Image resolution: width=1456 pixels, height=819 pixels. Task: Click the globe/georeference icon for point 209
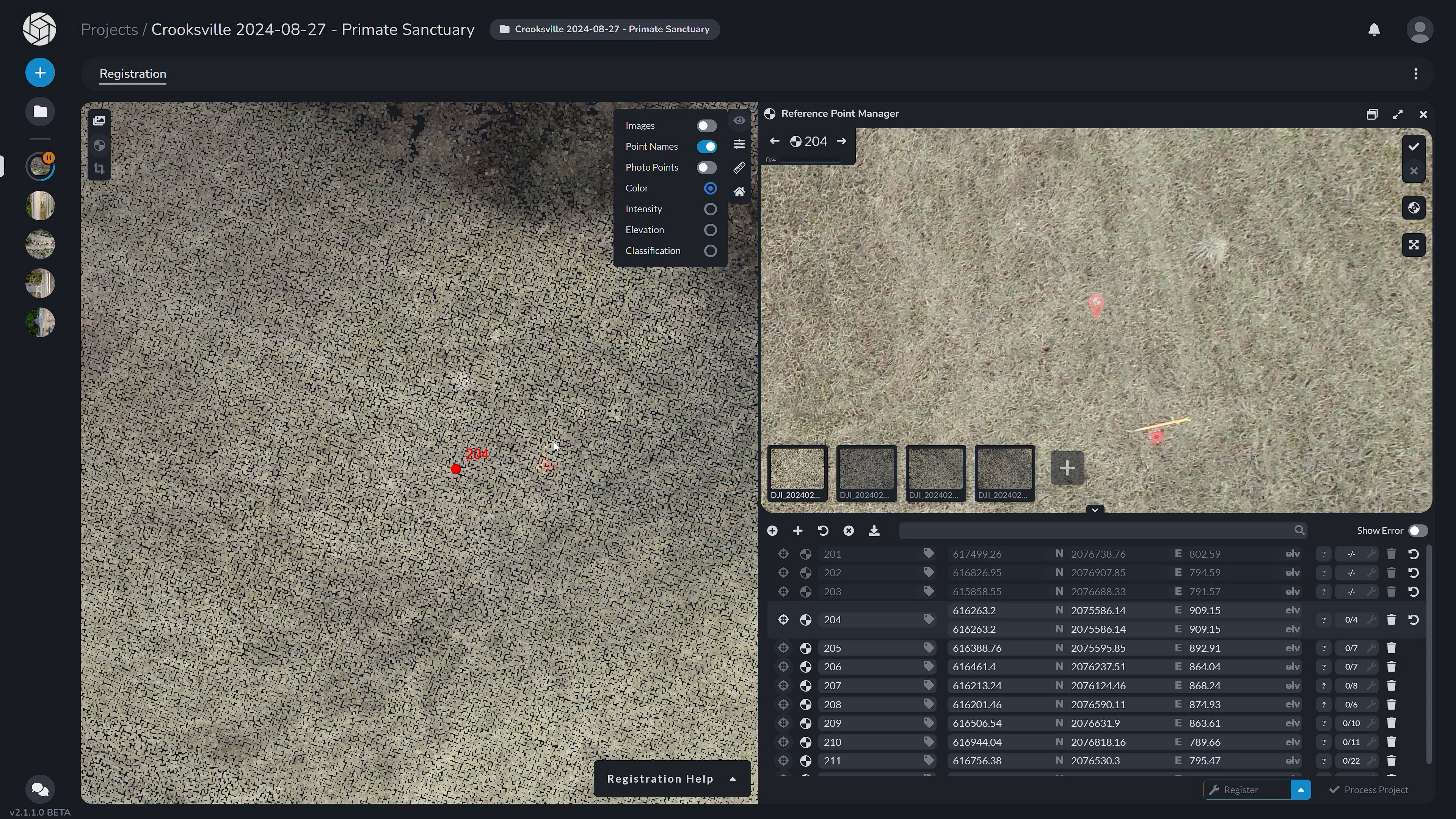point(806,723)
